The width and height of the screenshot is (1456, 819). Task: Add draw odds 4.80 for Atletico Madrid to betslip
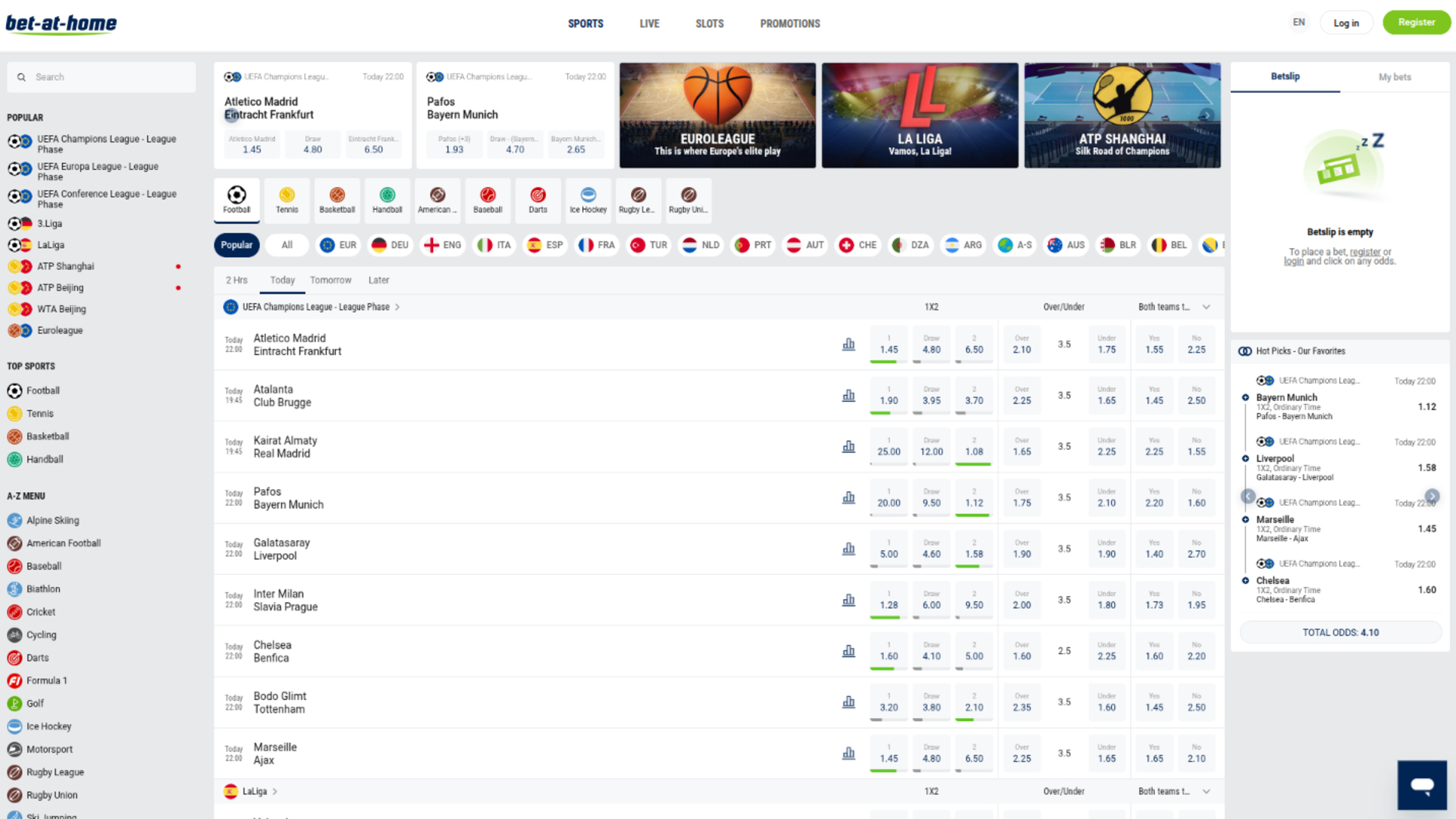[931, 344]
